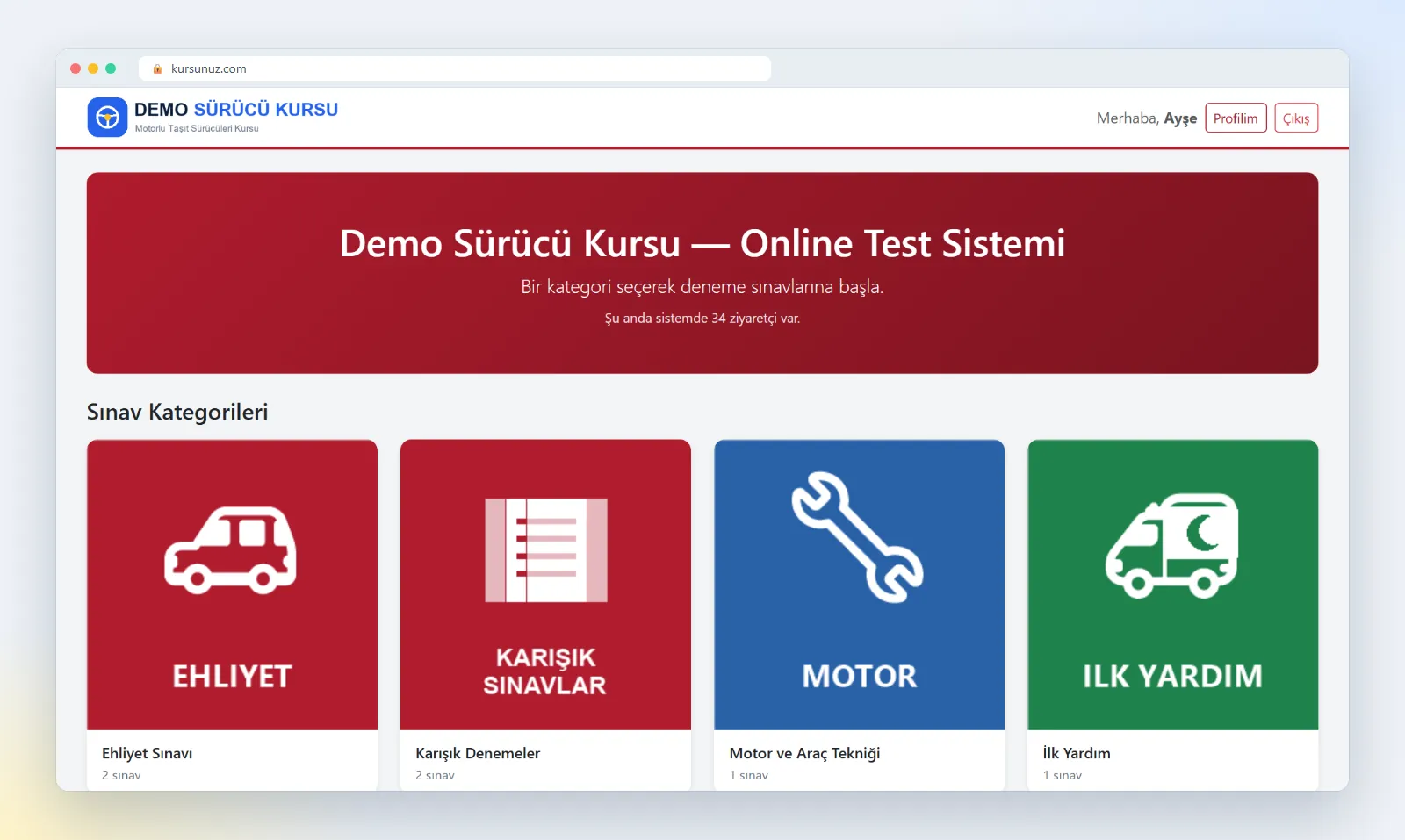Open the Profilim button
The width and height of the screenshot is (1405, 840).
[1236, 118]
